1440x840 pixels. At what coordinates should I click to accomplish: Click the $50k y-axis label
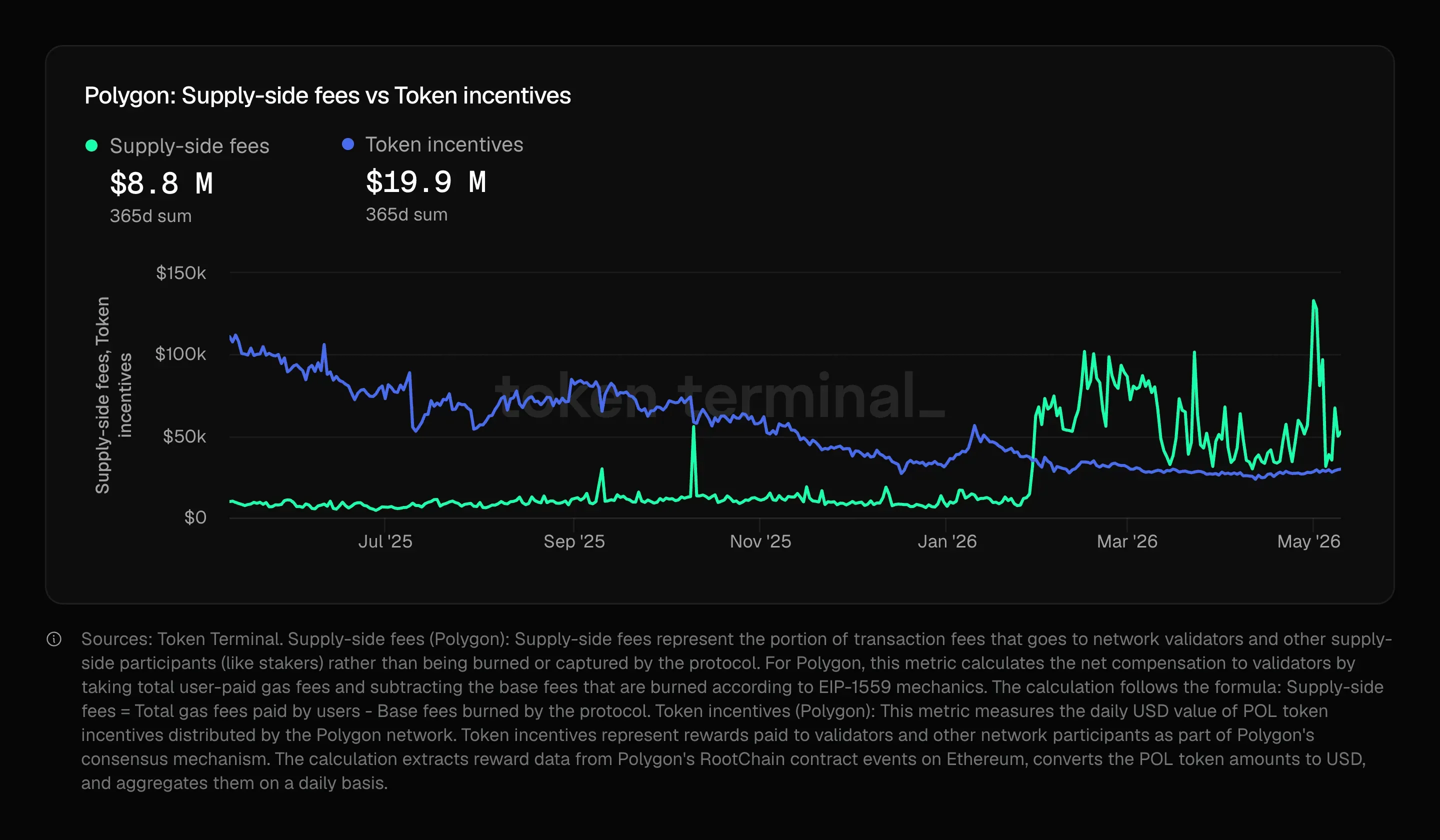pos(184,436)
